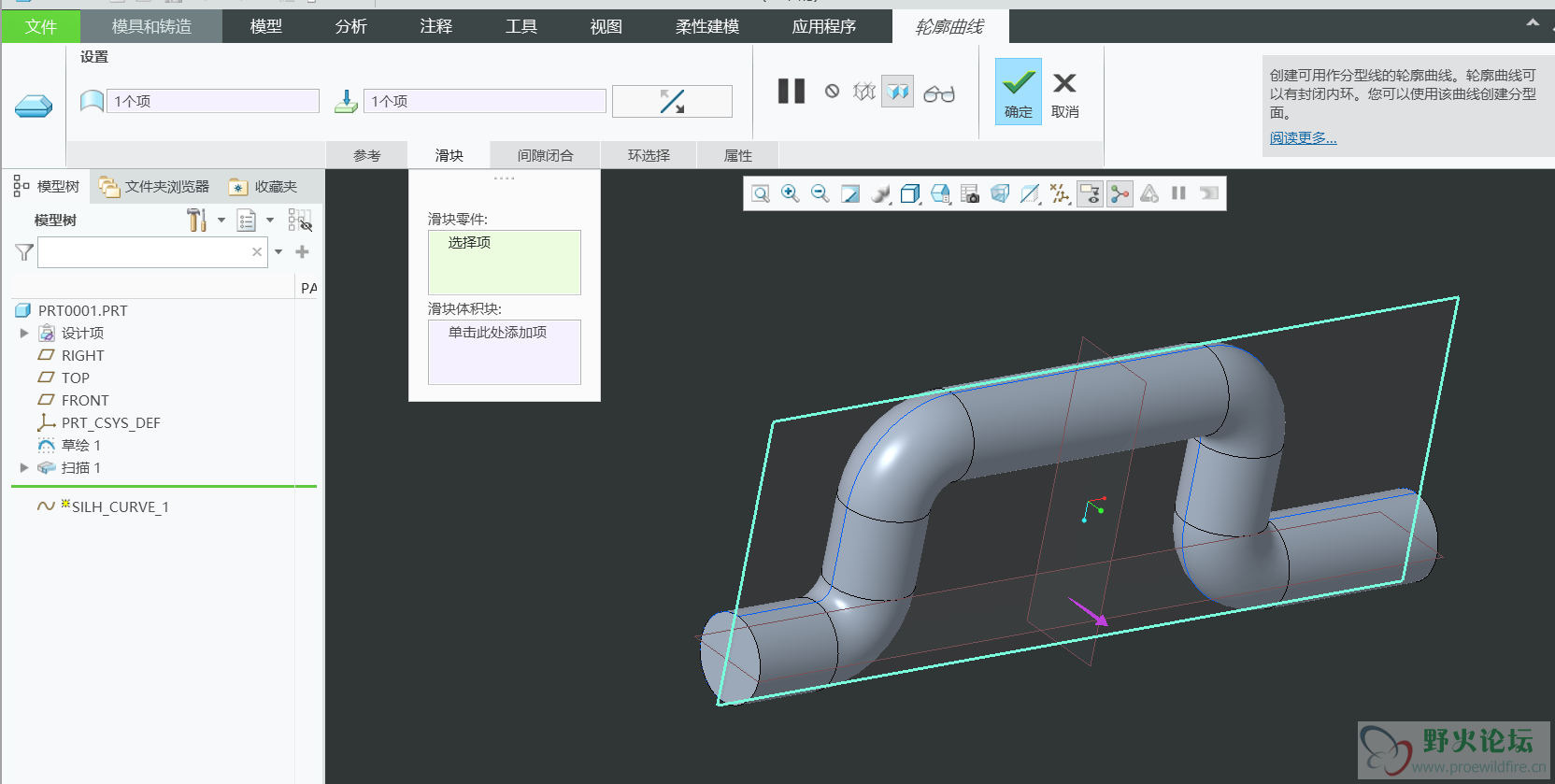Image resolution: width=1555 pixels, height=784 pixels.
Task: Switch to the 柔性建模 ribbon tab
Action: 707,26
